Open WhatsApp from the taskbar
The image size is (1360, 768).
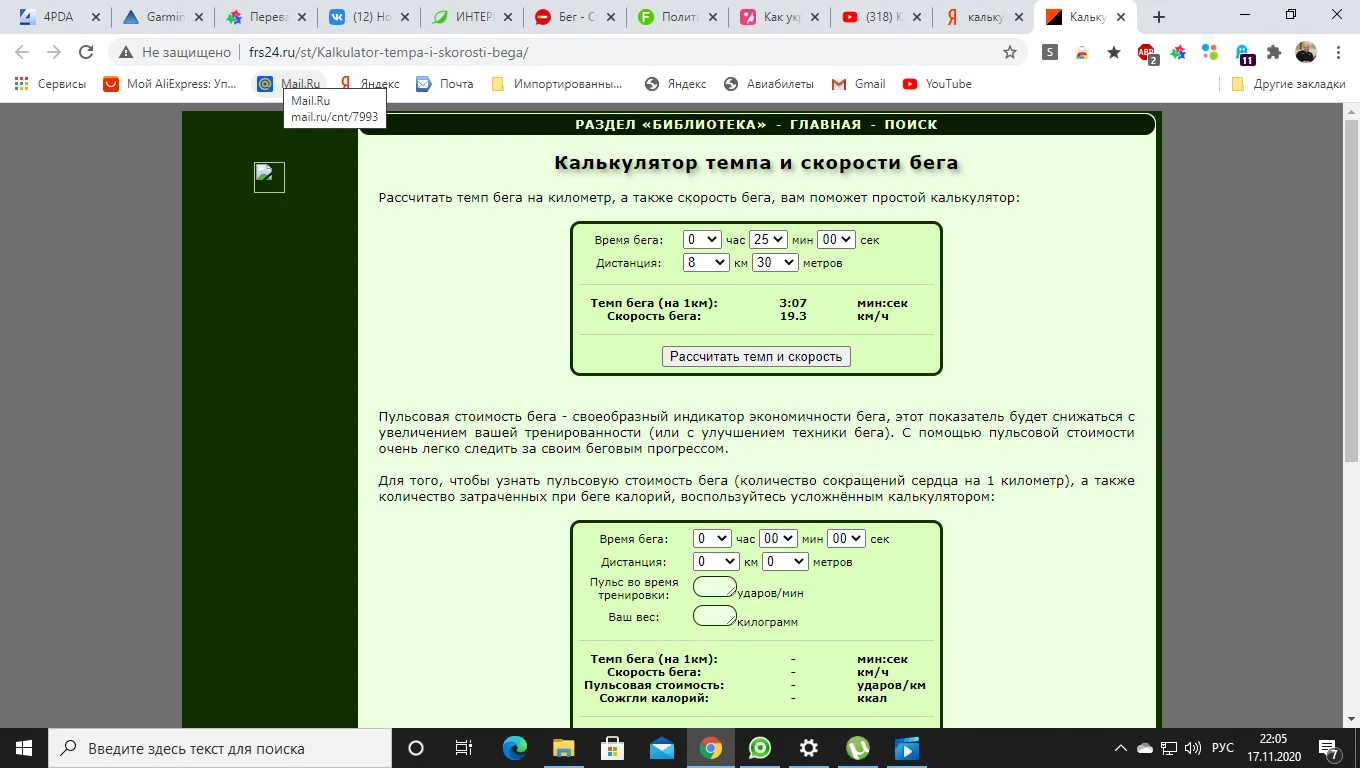pos(760,748)
